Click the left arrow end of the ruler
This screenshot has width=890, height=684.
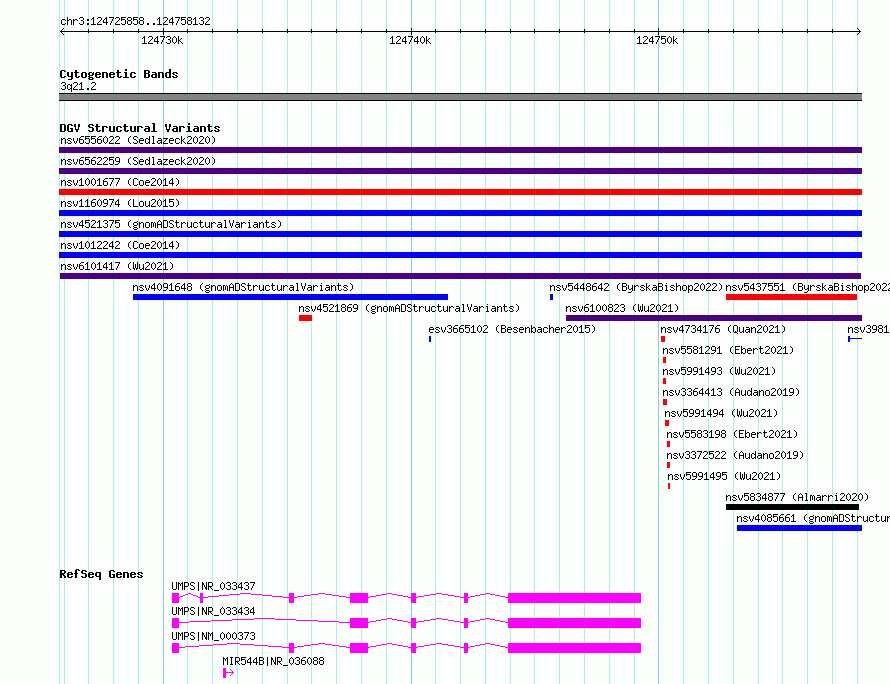click(62, 32)
